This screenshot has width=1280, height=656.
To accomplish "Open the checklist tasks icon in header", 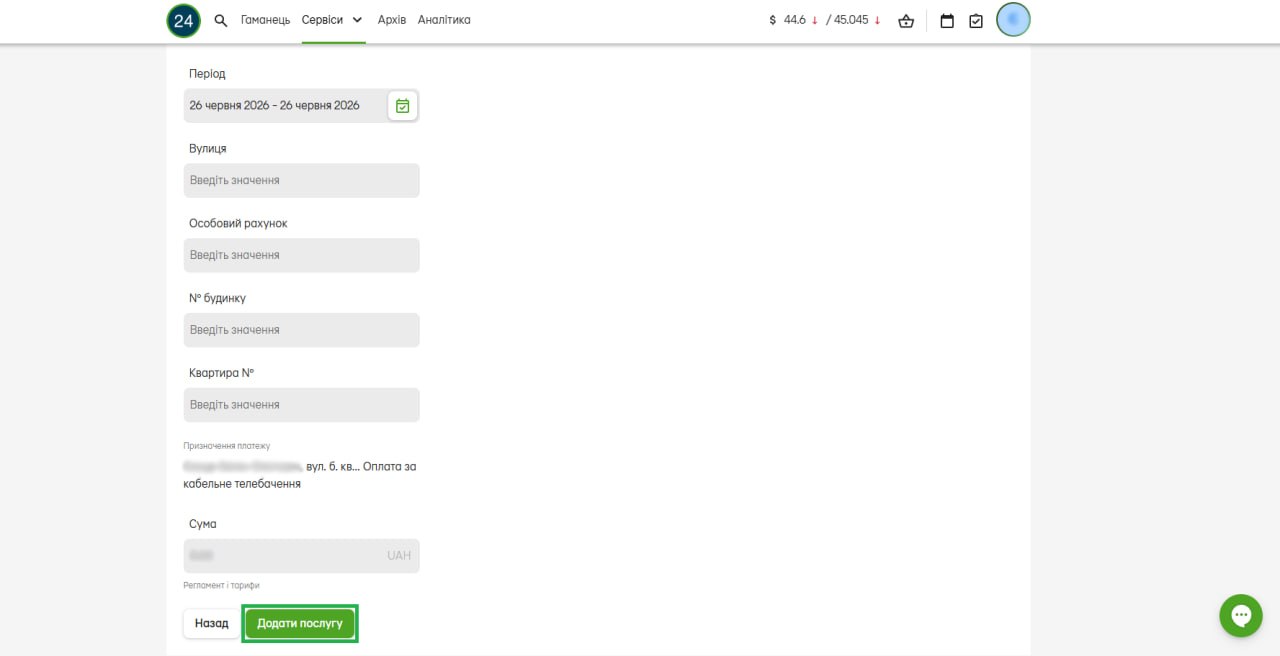I will (976, 20).
